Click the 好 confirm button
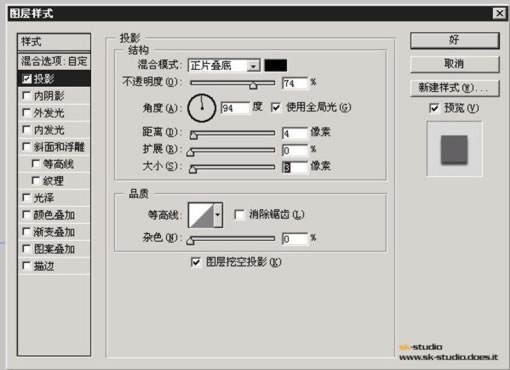The height and width of the screenshot is (370, 510). point(455,40)
